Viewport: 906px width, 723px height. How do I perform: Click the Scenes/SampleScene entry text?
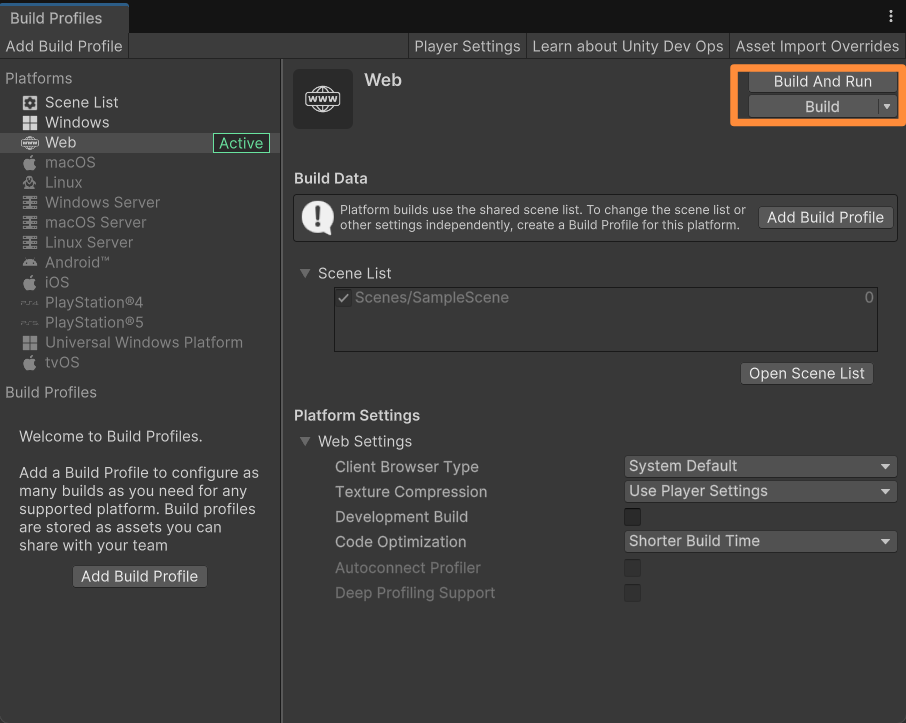432,298
